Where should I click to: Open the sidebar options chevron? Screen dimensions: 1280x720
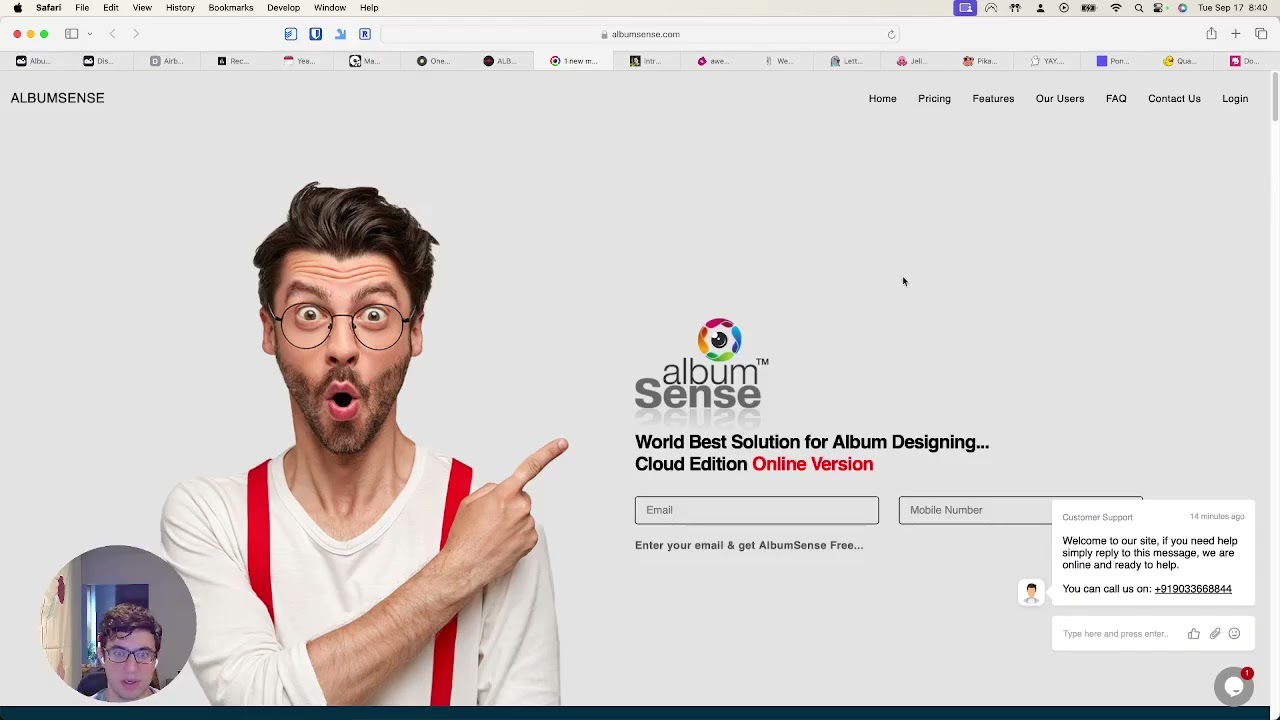pyautogui.click(x=90, y=34)
